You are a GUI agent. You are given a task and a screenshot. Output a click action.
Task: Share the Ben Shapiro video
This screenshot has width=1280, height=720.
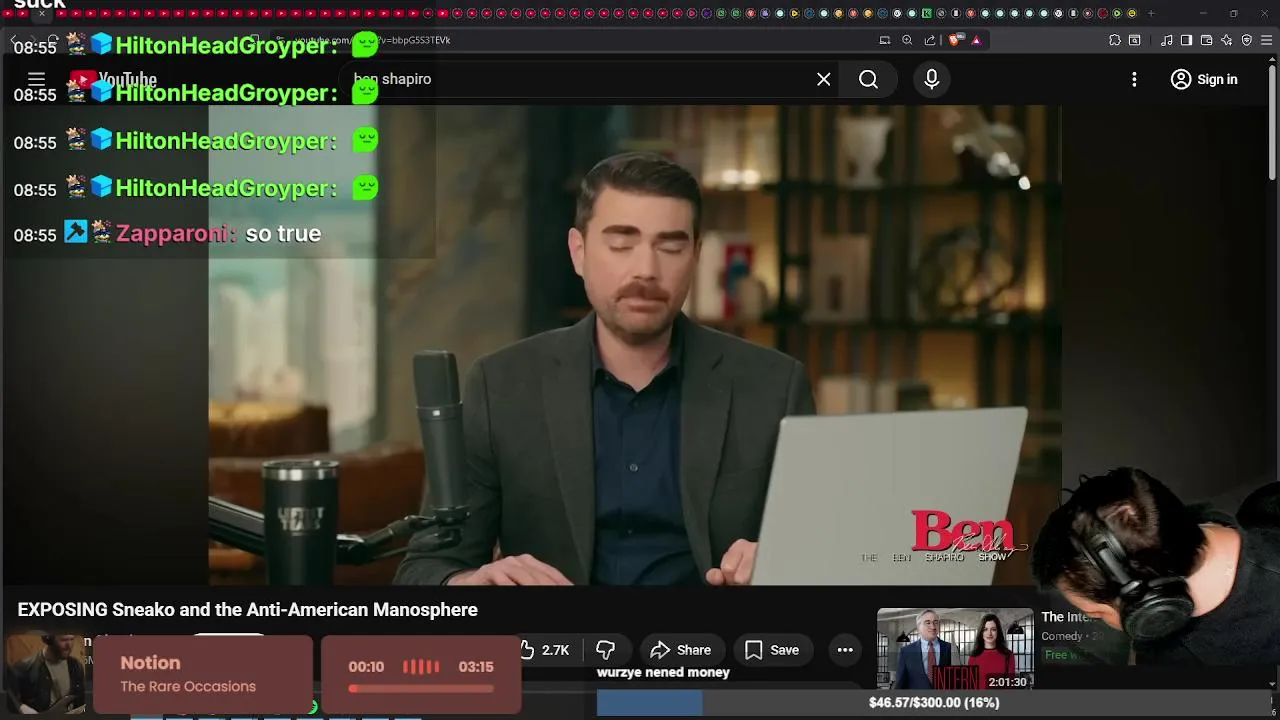click(681, 650)
